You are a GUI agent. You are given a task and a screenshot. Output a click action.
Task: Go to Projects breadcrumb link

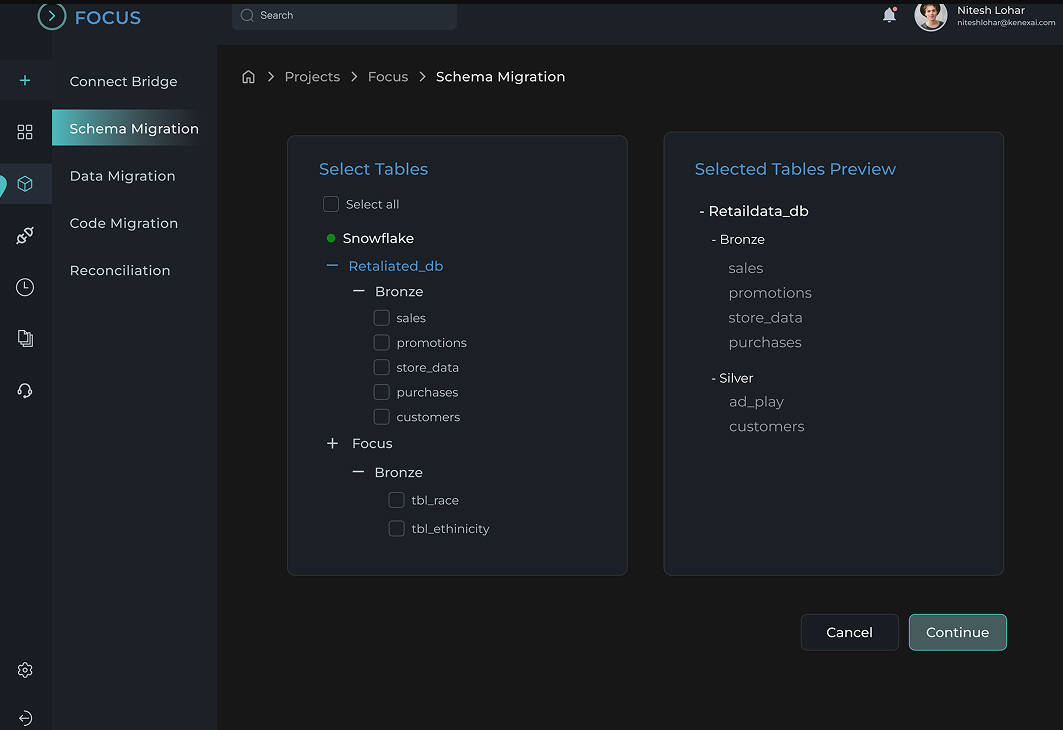point(313,77)
